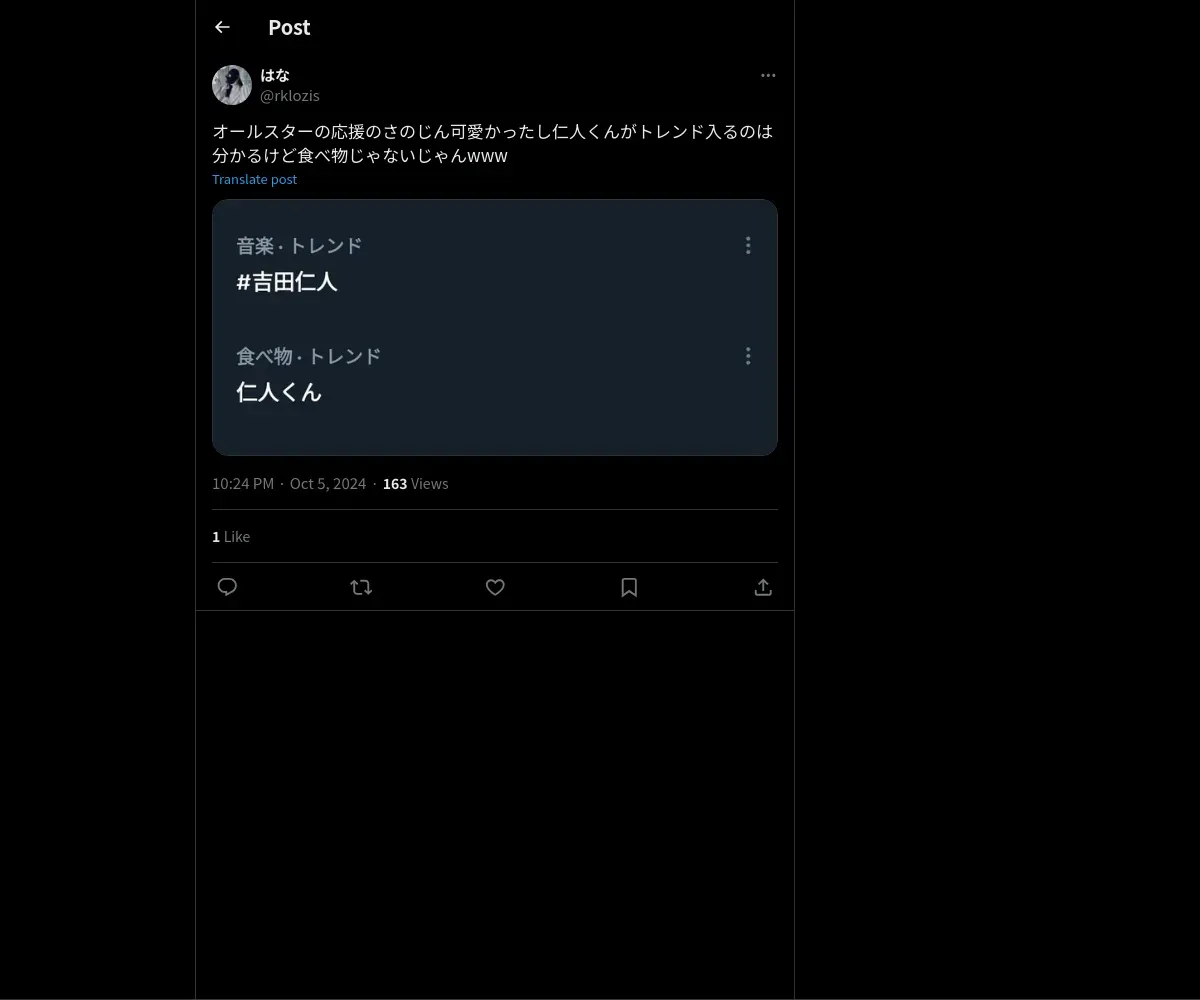1200x1000 pixels.
Task: Reply to the post with the comment icon
Action: coord(227,587)
